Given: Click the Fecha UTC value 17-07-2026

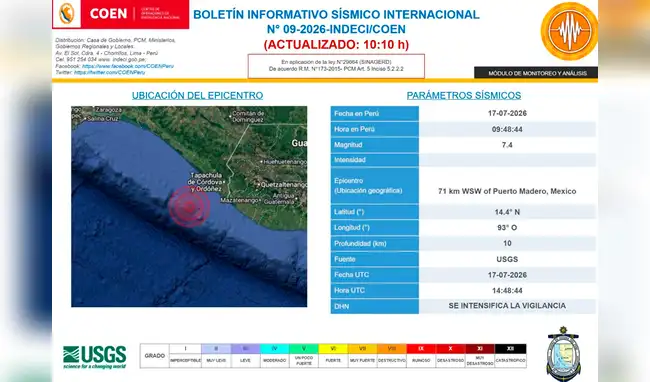Looking at the screenshot, I should tap(507, 275).
